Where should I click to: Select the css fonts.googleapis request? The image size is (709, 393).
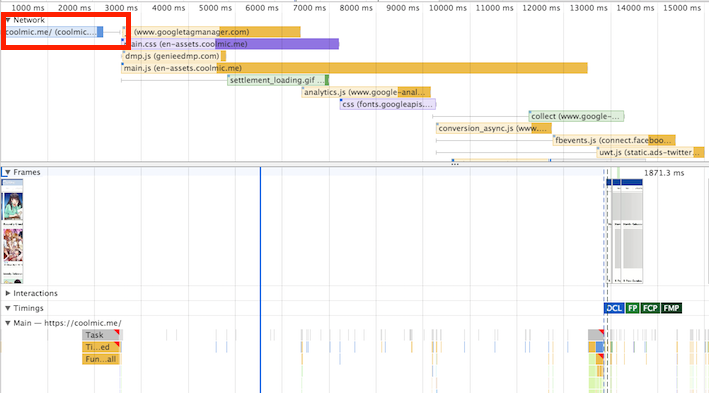tap(388, 104)
